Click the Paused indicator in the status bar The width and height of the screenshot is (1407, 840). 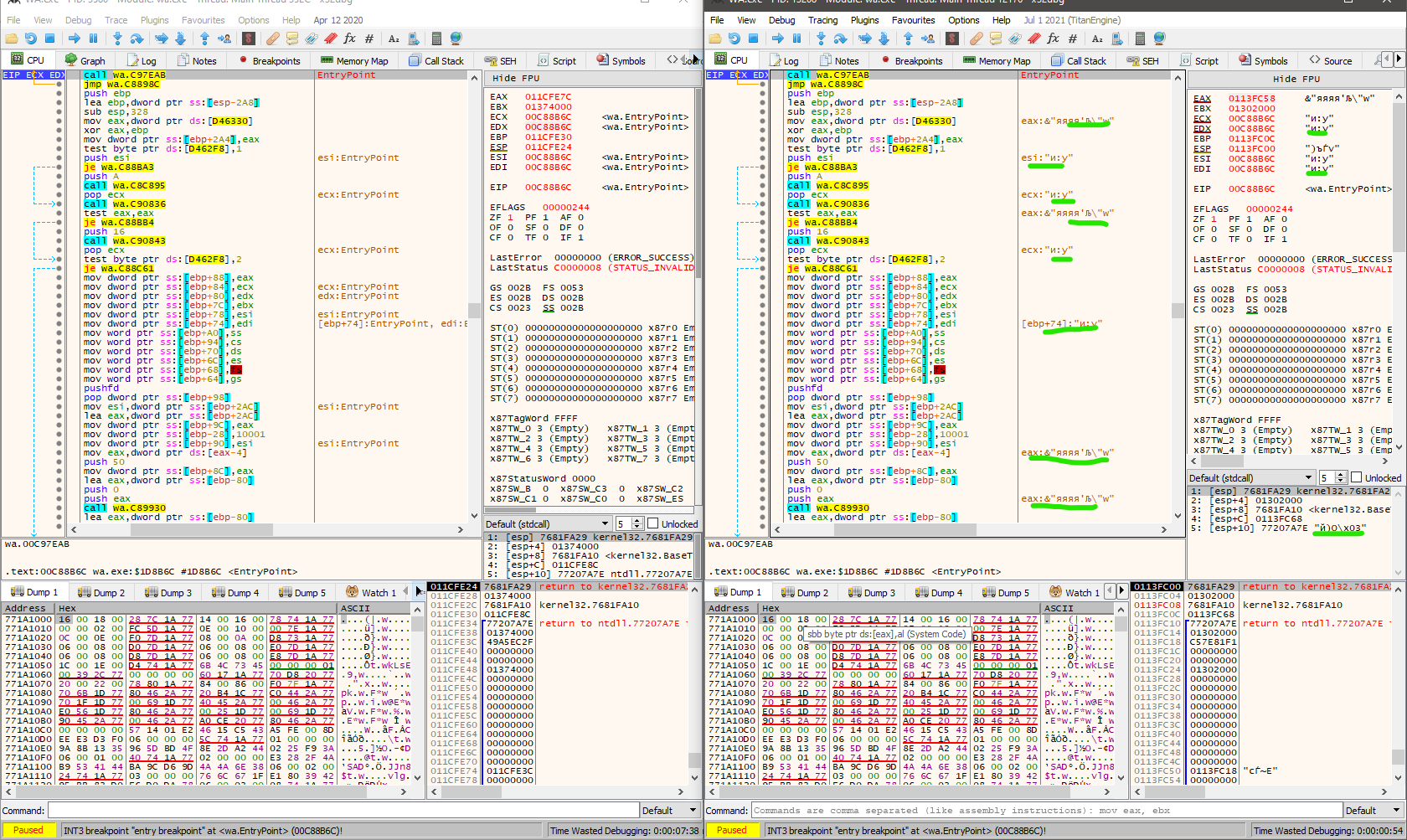[x=28, y=829]
